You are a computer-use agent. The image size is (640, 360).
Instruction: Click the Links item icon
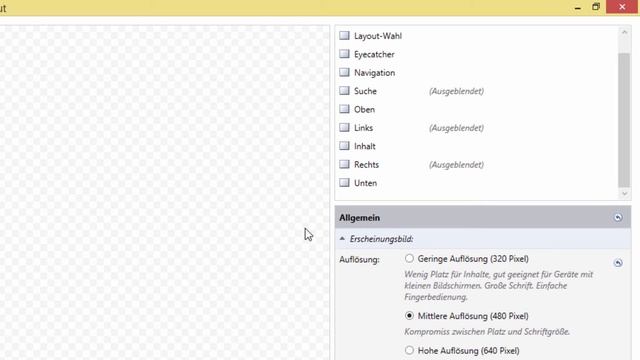pyautogui.click(x=344, y=127)
